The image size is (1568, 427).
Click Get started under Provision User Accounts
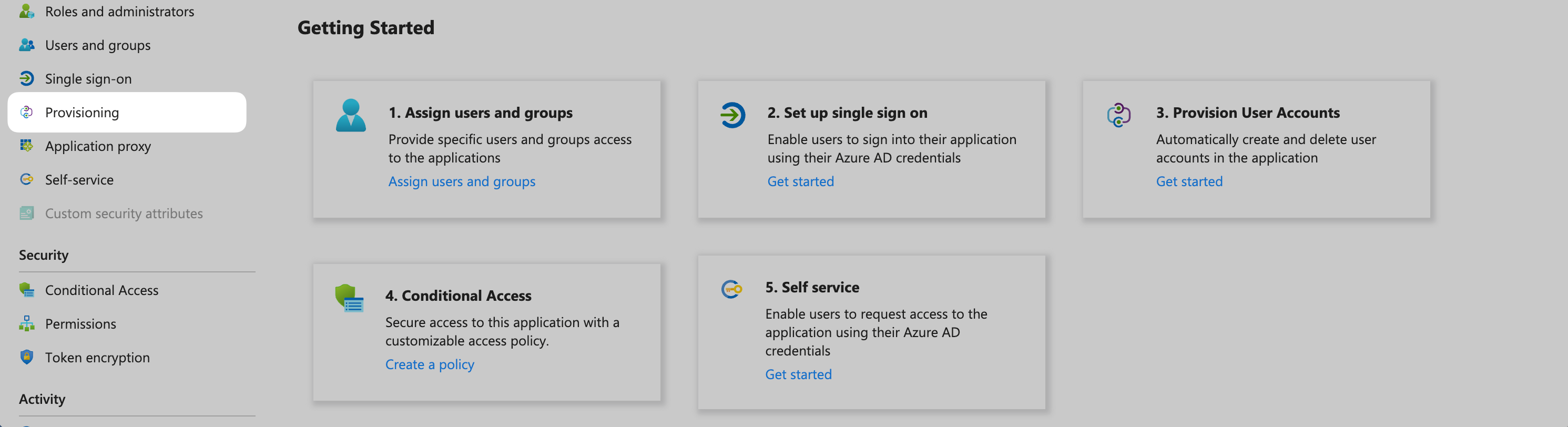[x=1189, y=181]
